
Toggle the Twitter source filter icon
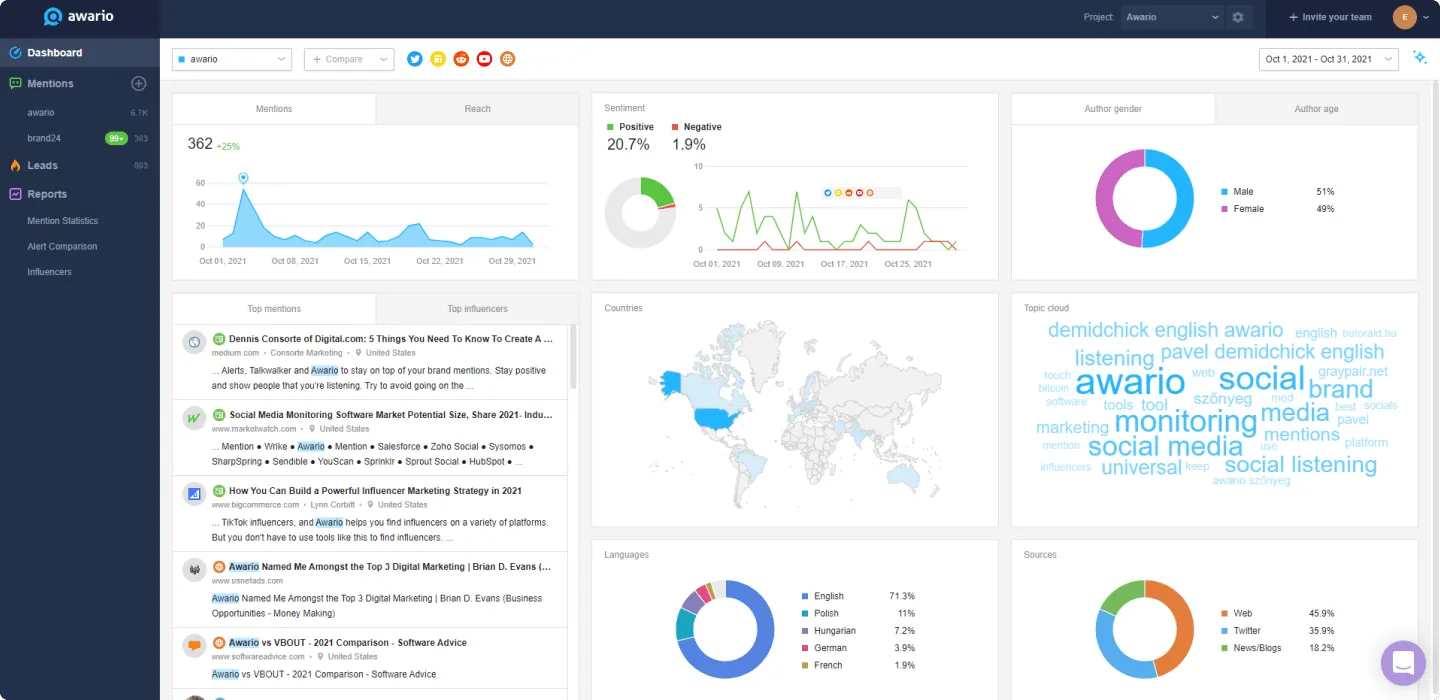(415, 59)
